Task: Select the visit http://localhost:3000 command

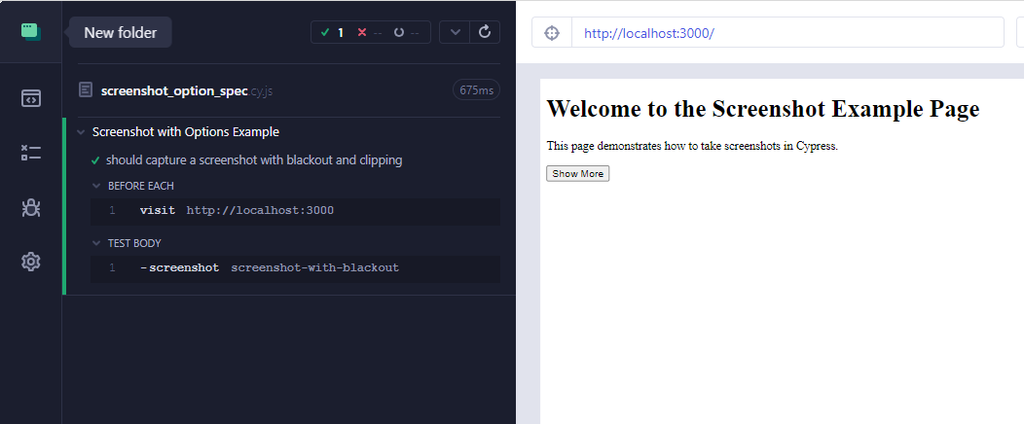Action: click(x=296, y=211)
